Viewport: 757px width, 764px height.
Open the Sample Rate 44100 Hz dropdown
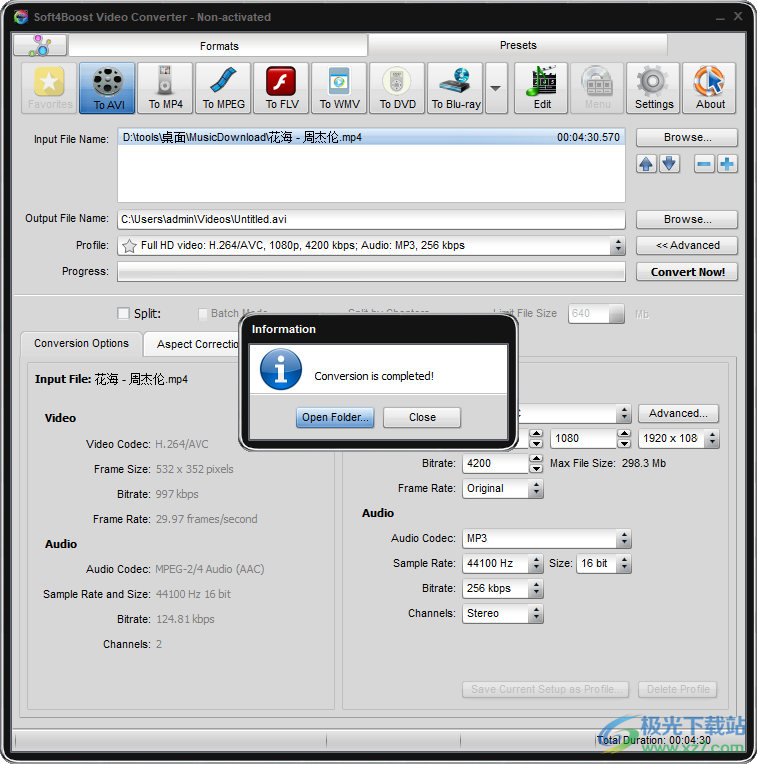click(536, 564)
